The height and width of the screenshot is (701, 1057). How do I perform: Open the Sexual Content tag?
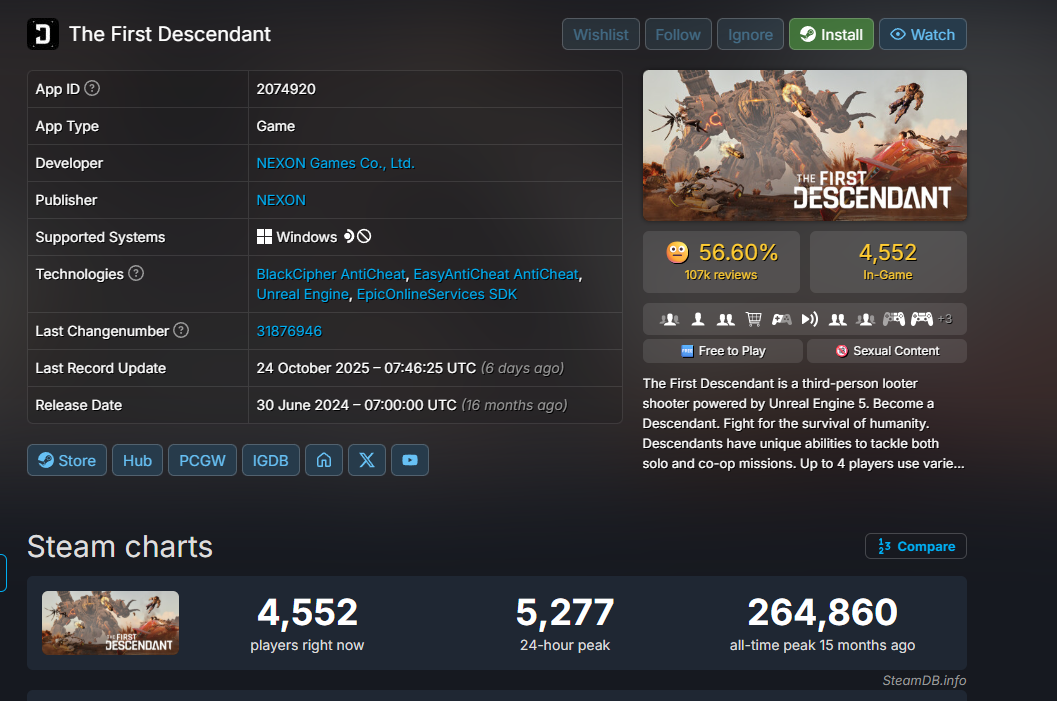click(x=887, y=350)
